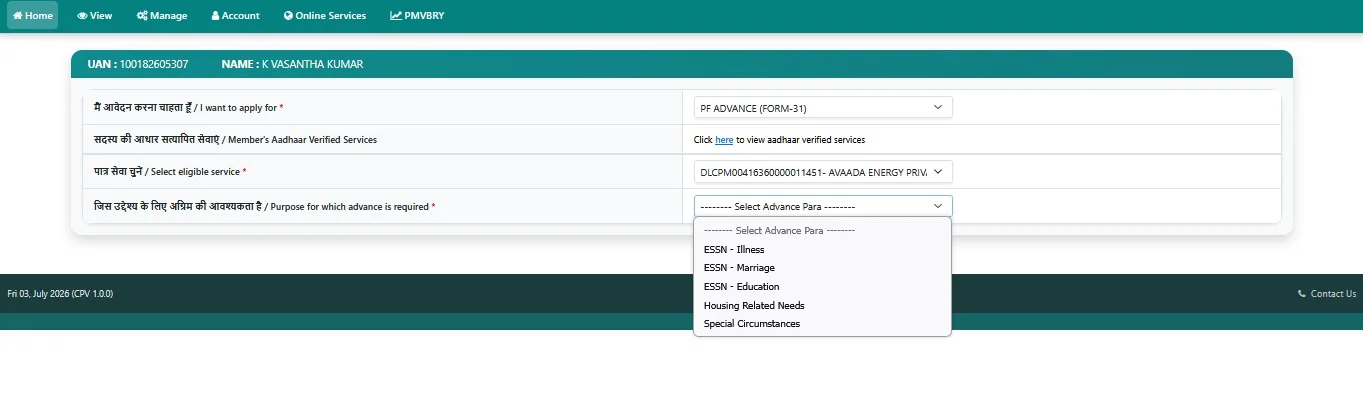Open the PMVBRY menu

click(417, 15)
